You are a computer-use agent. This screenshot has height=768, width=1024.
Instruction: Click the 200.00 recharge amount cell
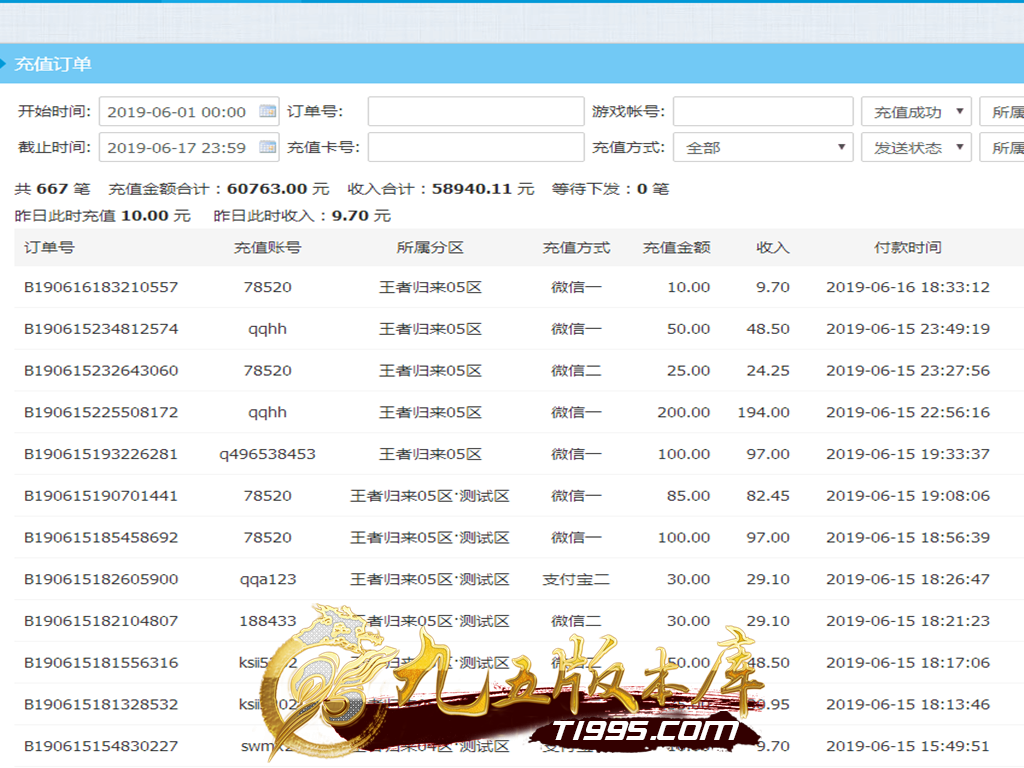point(684,412)
